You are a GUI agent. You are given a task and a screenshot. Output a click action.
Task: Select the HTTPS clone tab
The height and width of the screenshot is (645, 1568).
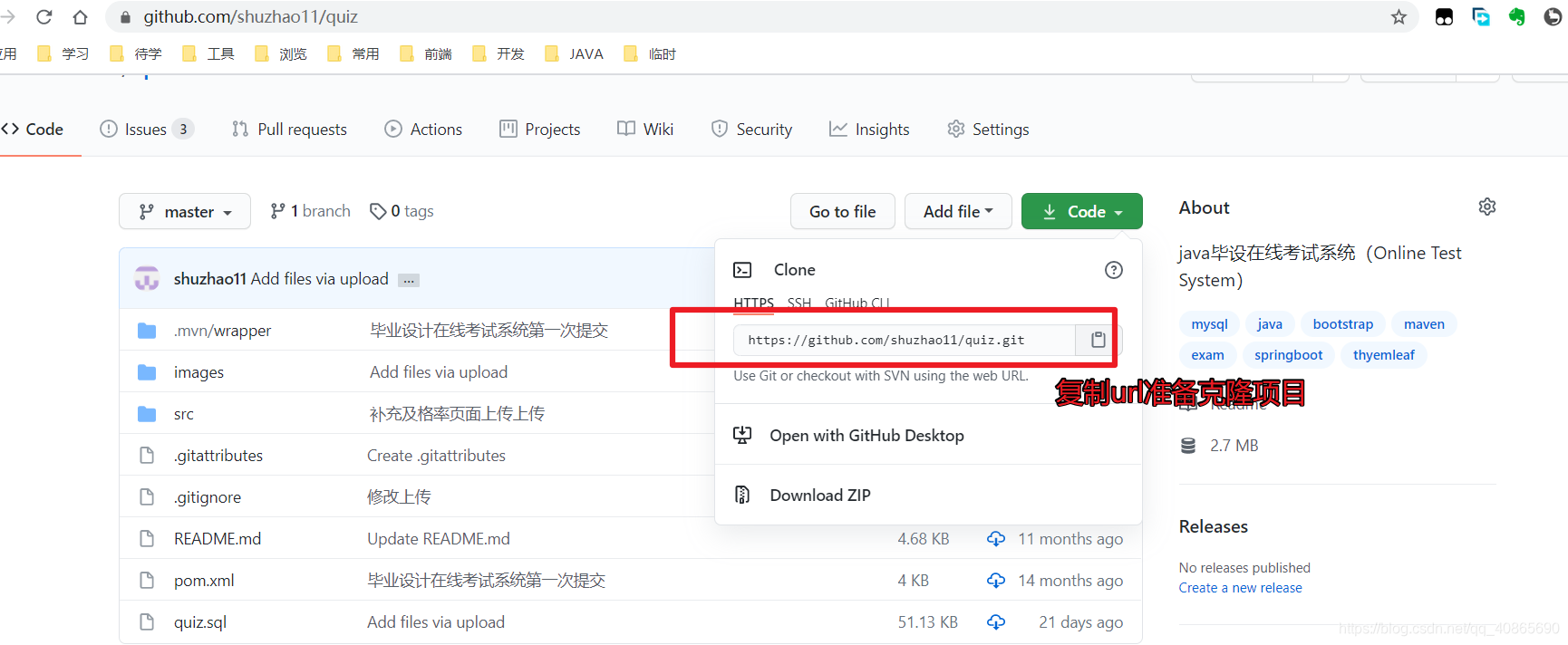coord(753,303)
